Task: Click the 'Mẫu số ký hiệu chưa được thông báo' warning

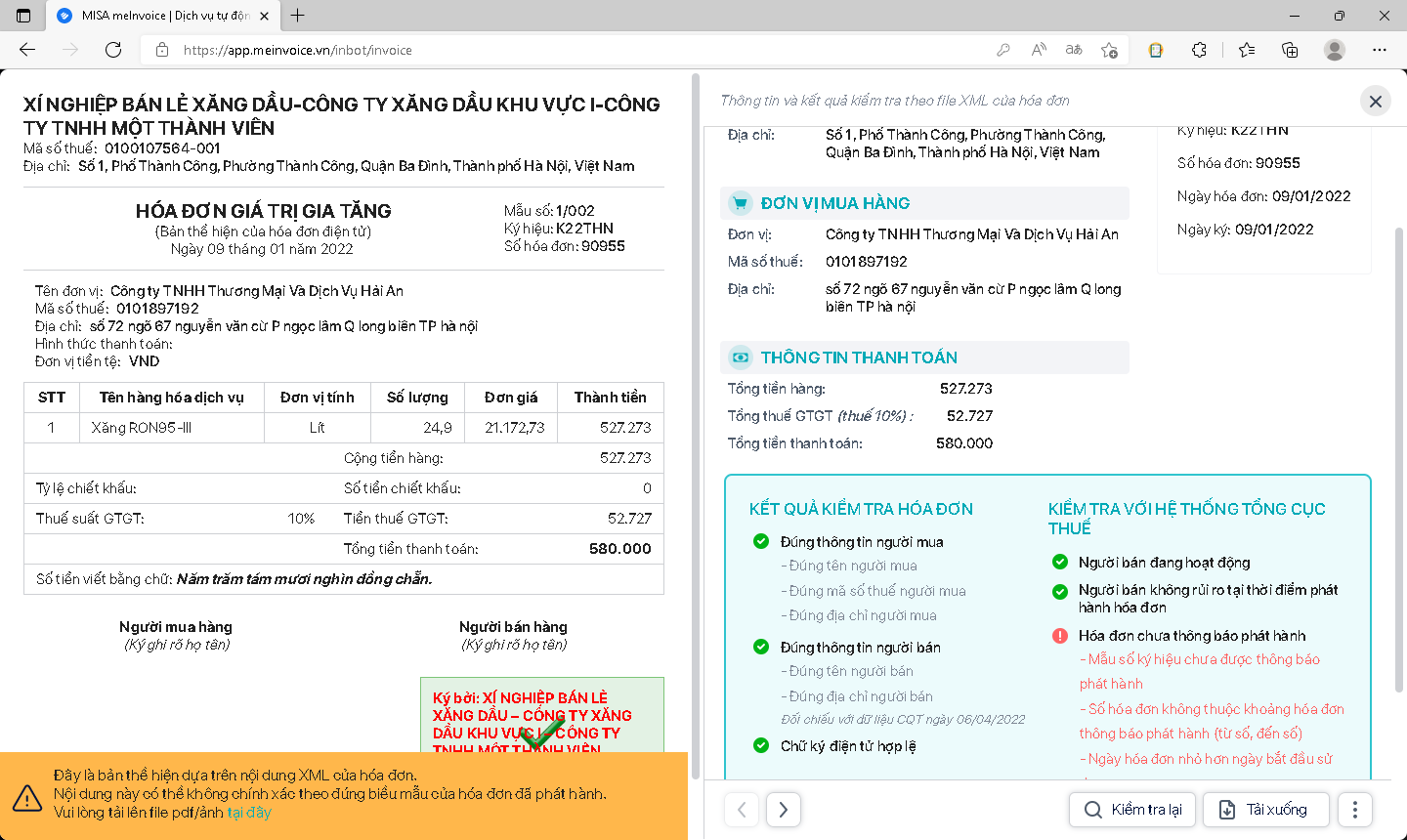Action: click(x=1200, y=671)
